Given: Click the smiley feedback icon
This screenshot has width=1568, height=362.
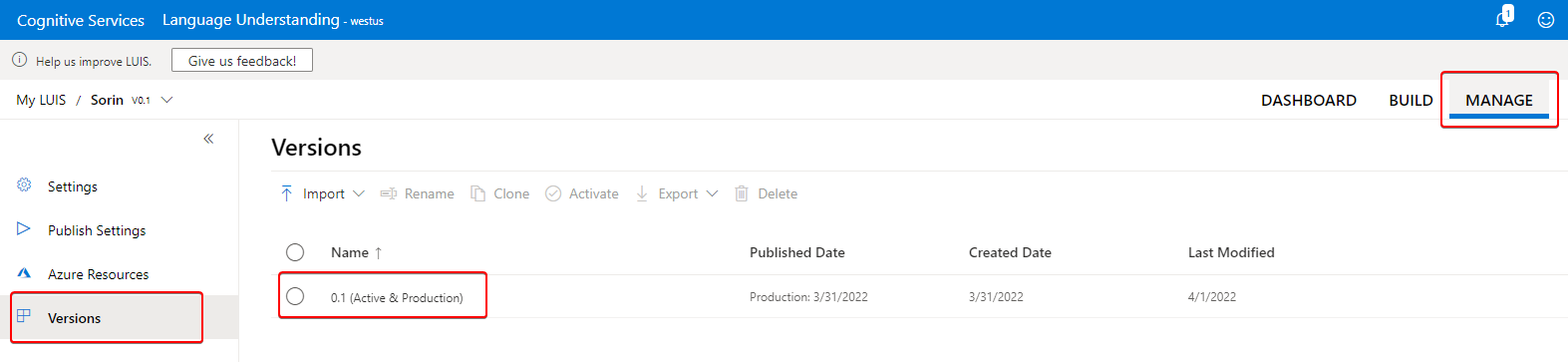Looking at the screenshot, I should (1545, 20).
